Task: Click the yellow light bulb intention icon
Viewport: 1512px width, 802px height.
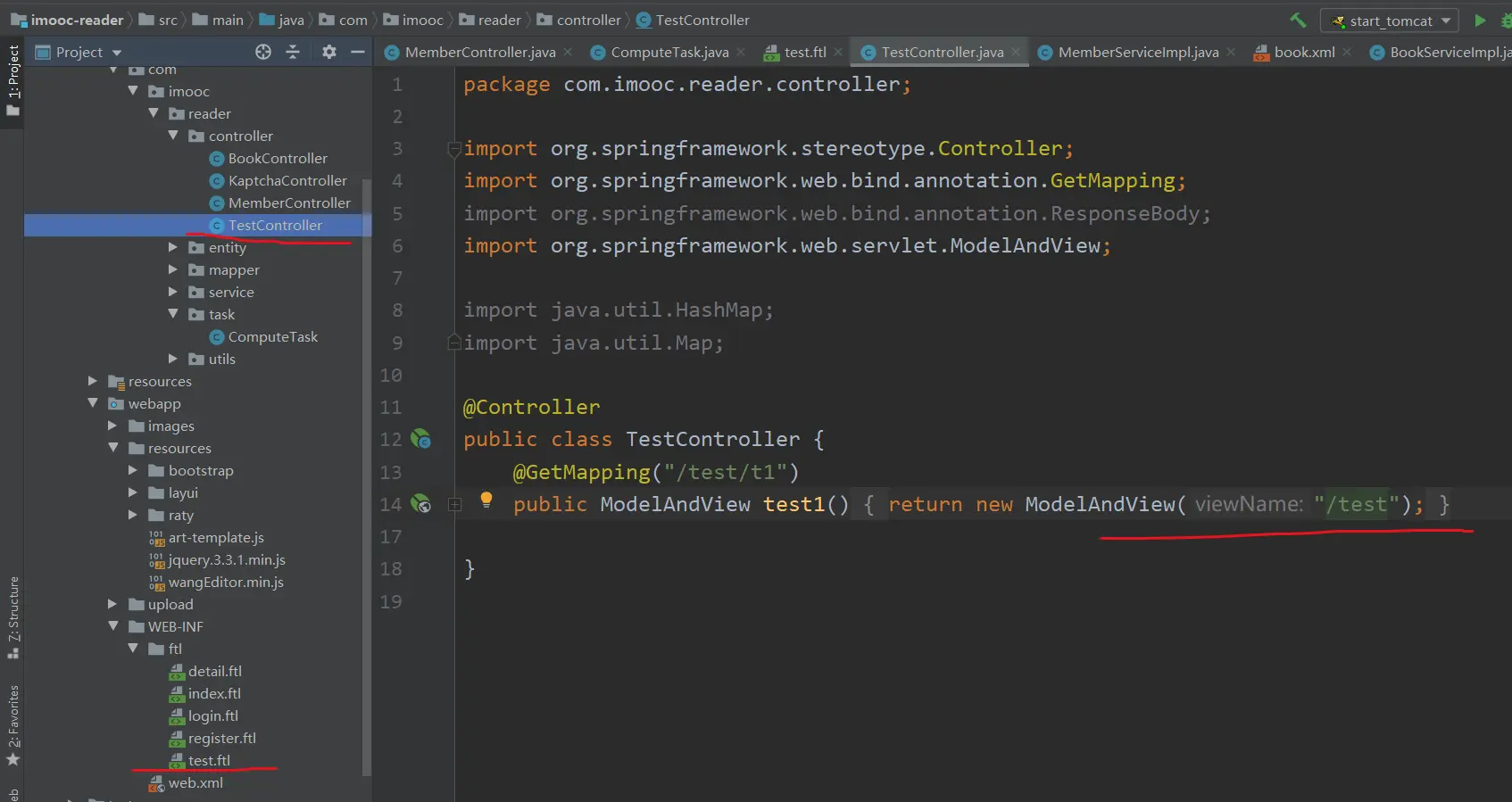Action: [486, 500]
